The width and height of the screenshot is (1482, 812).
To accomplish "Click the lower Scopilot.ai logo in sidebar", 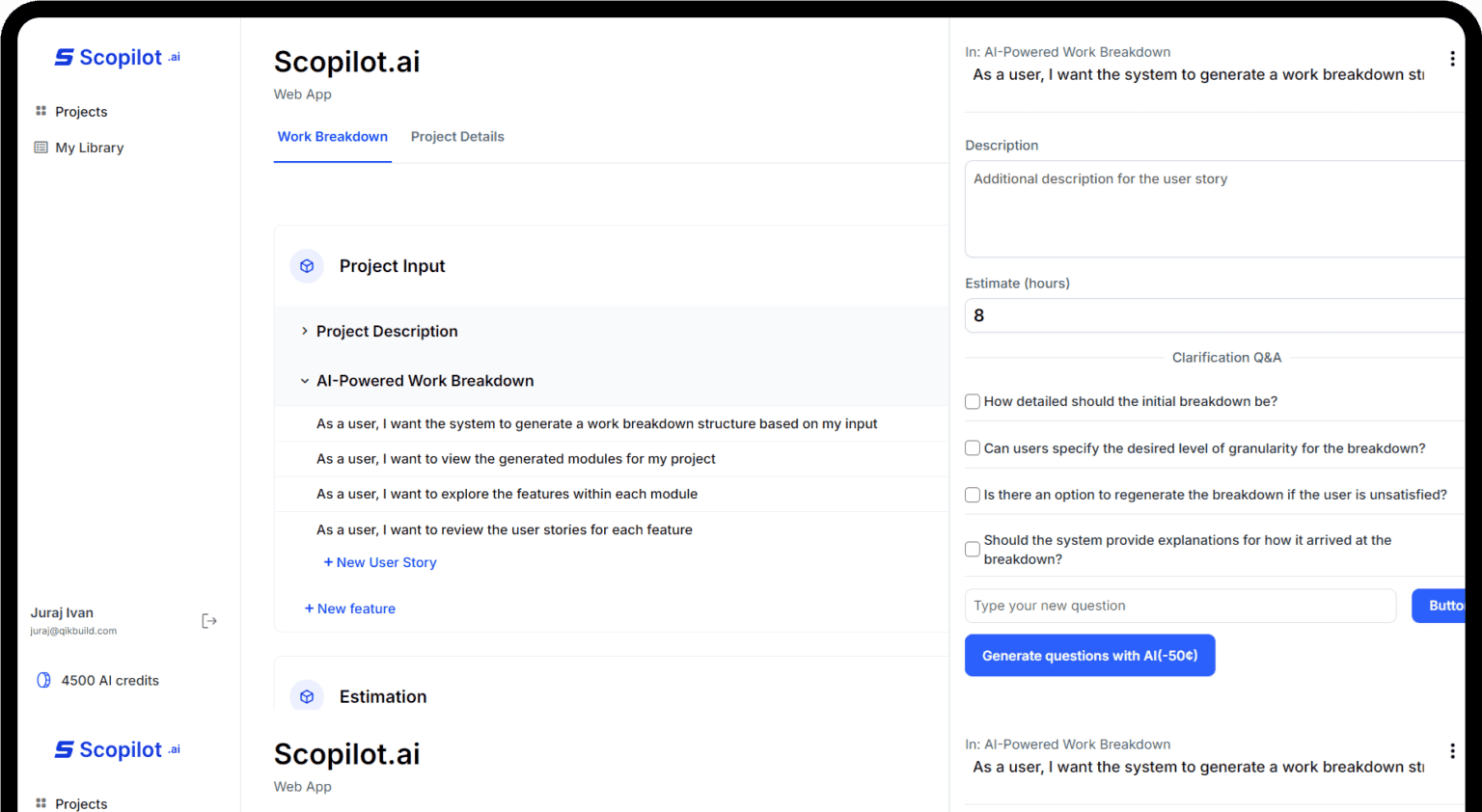I will [x=118, y=750].
